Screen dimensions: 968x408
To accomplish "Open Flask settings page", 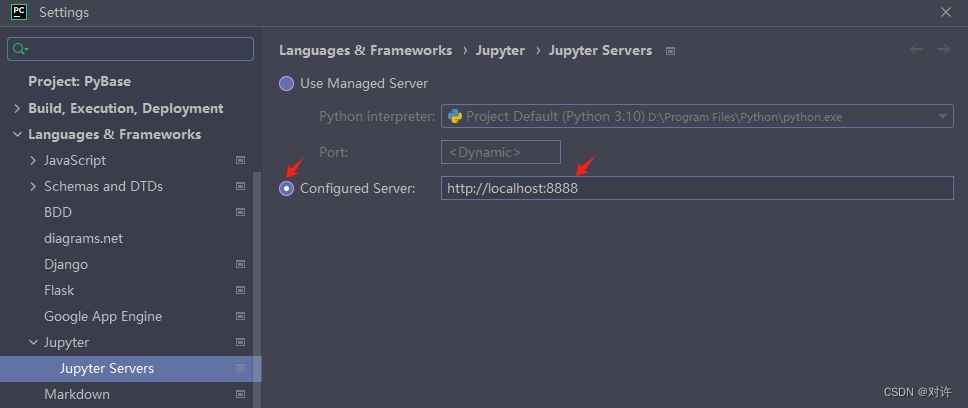I will (59, 290).
